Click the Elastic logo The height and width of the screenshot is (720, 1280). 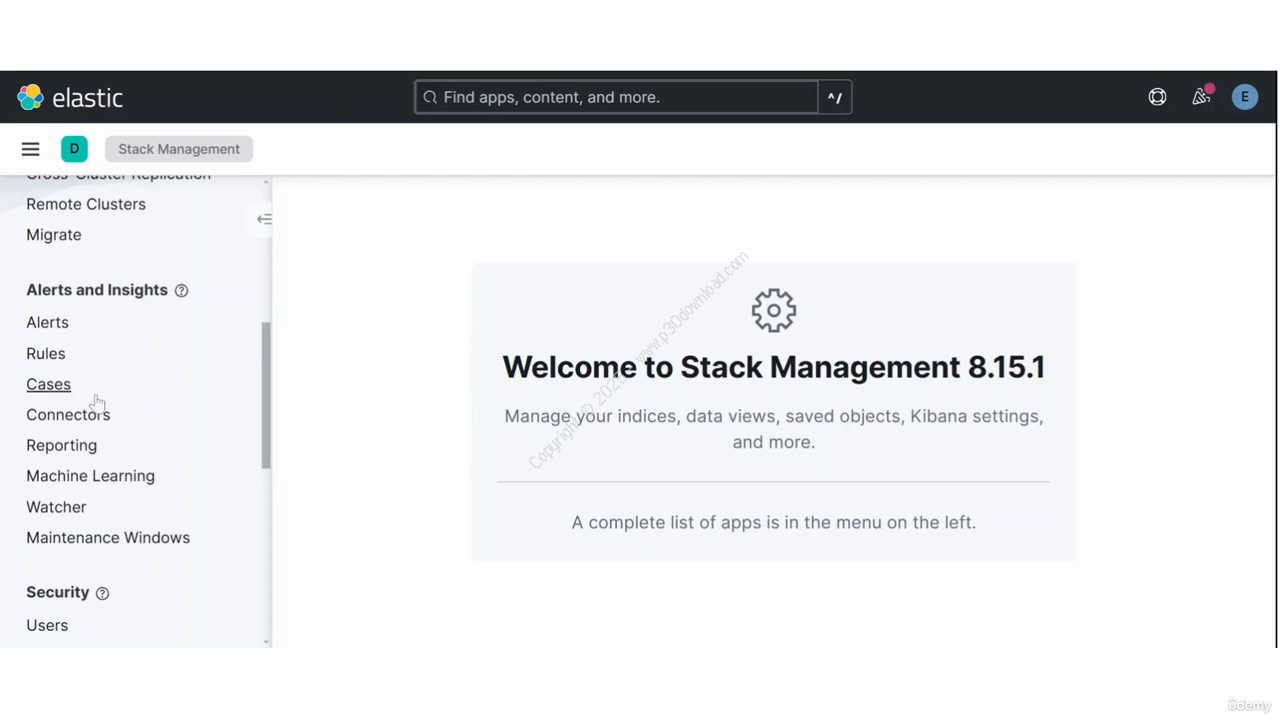[x=70, y=97]
